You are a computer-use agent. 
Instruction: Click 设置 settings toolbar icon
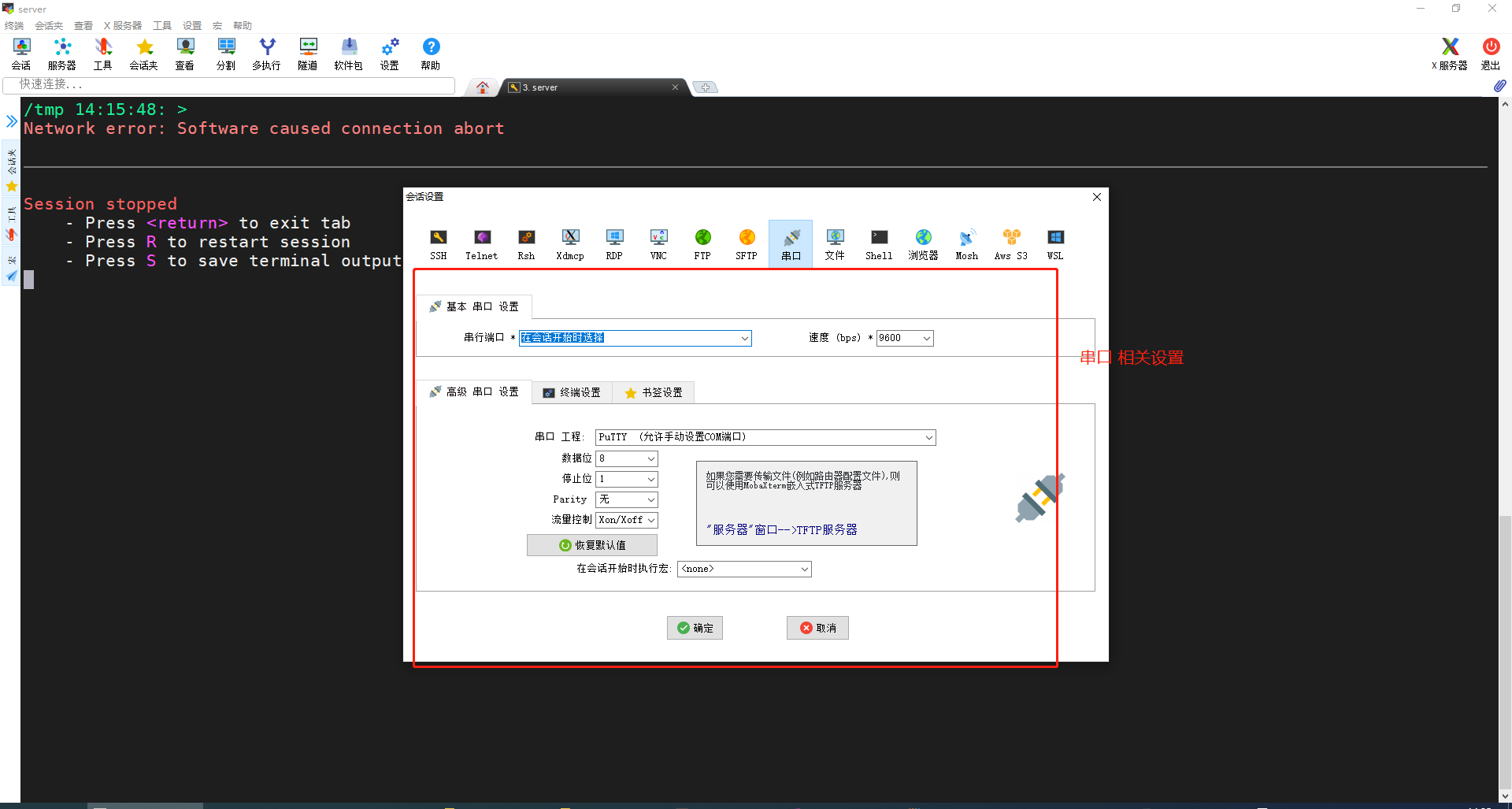390,54
